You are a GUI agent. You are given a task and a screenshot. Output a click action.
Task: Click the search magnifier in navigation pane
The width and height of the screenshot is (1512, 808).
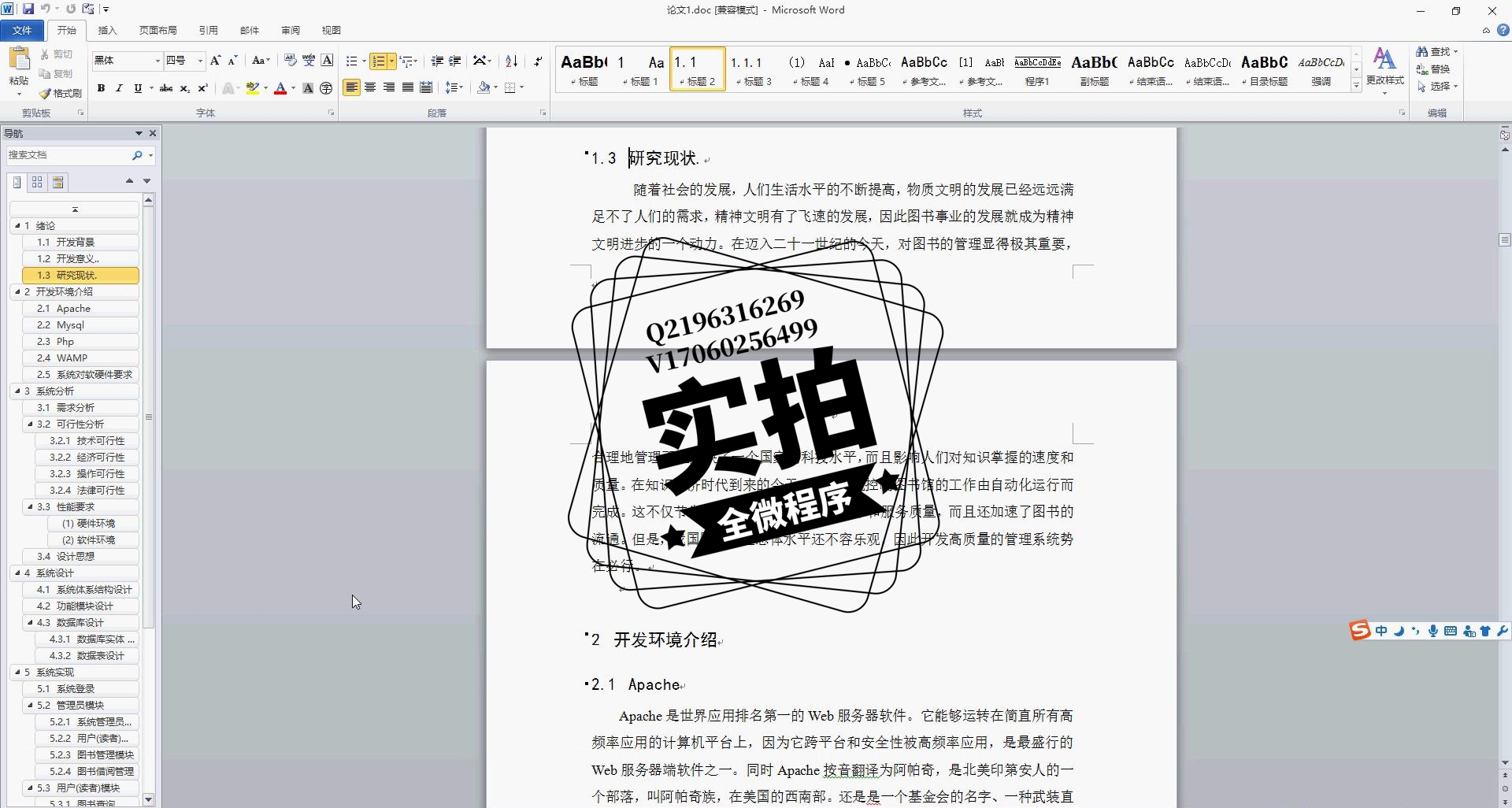[x=137, y=155]
